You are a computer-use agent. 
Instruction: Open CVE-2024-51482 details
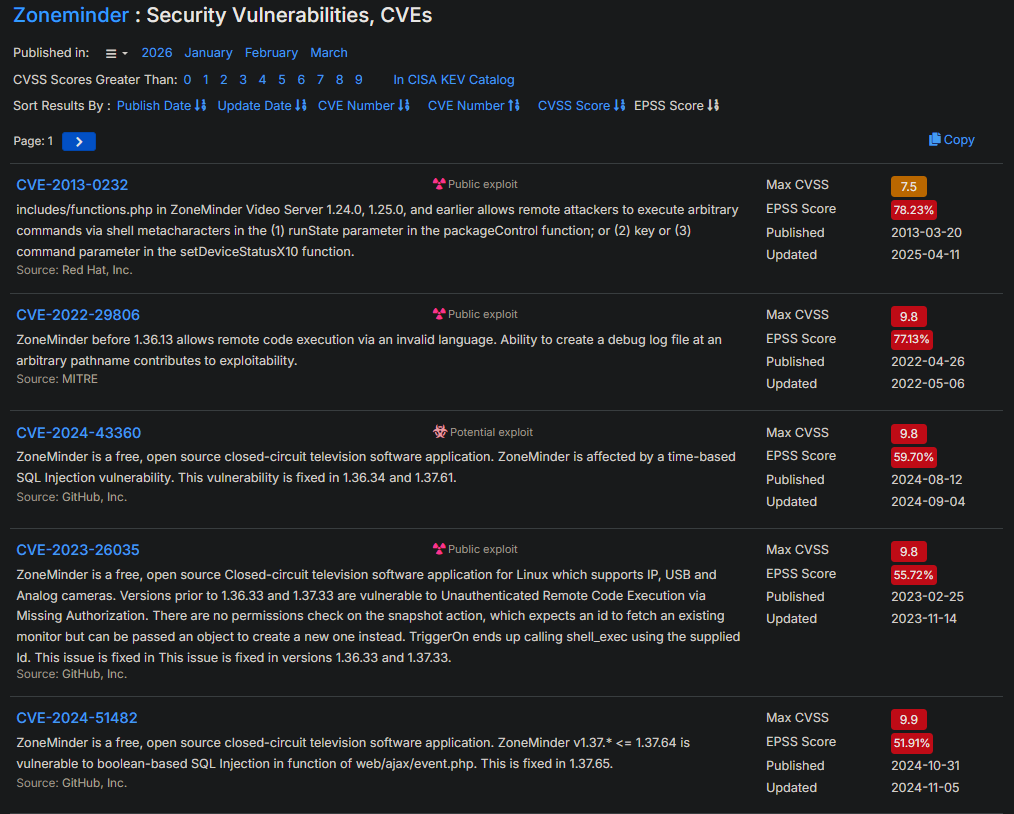tap(76, 718)
